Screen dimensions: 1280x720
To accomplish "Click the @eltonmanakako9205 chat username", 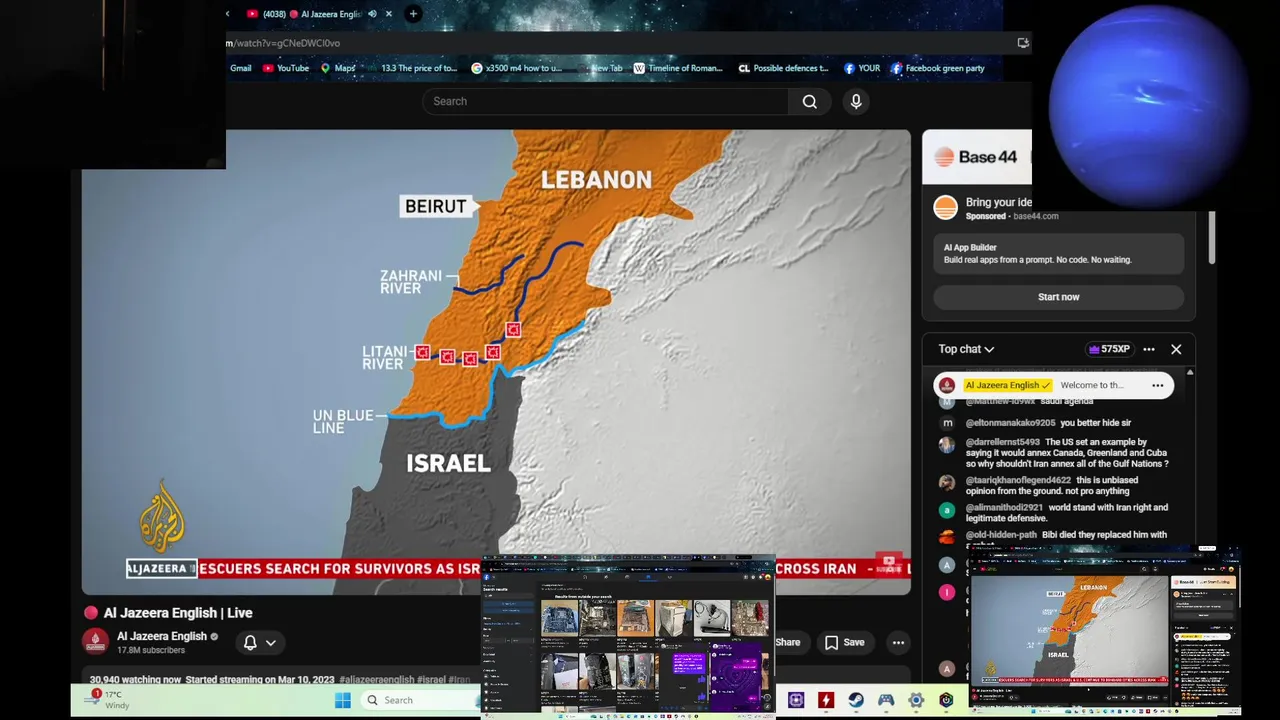I will [1010, 423].
